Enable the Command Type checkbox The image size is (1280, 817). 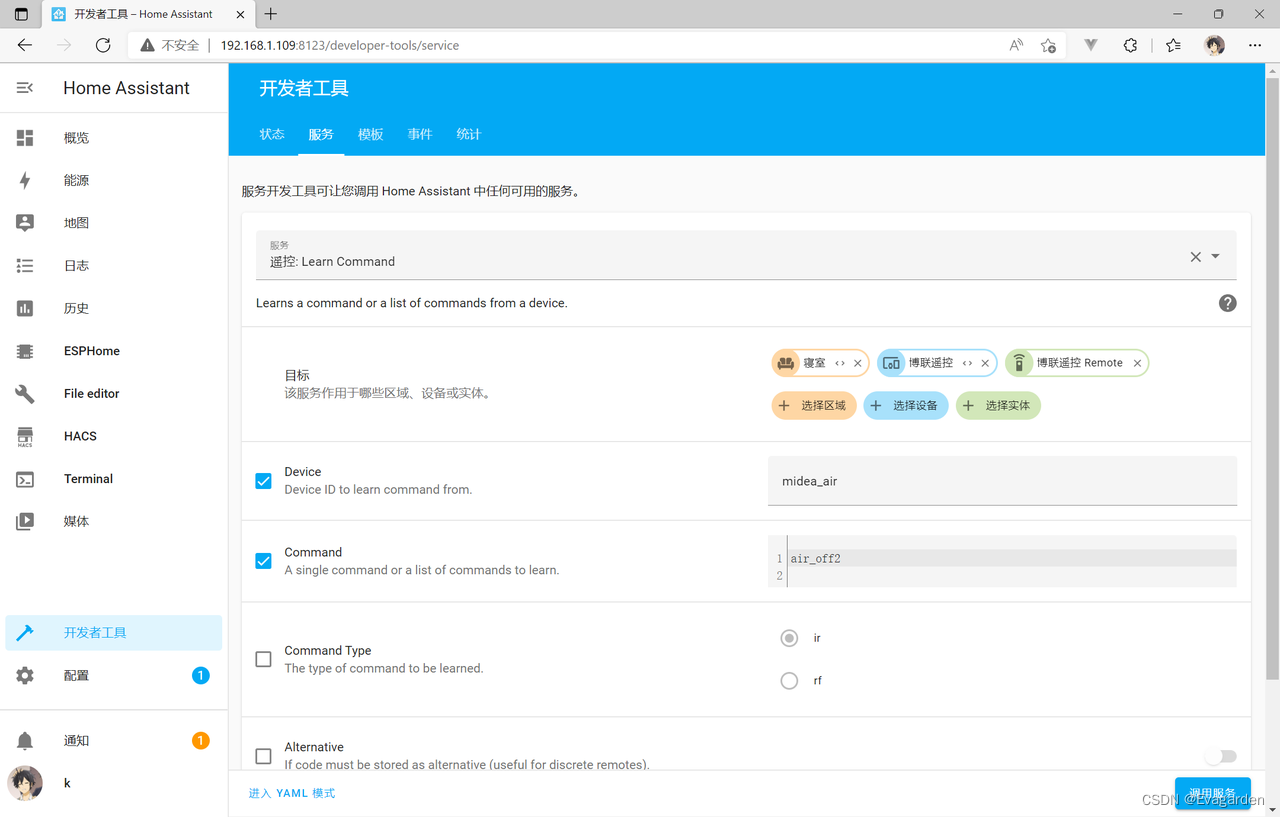tap(263, 659)
